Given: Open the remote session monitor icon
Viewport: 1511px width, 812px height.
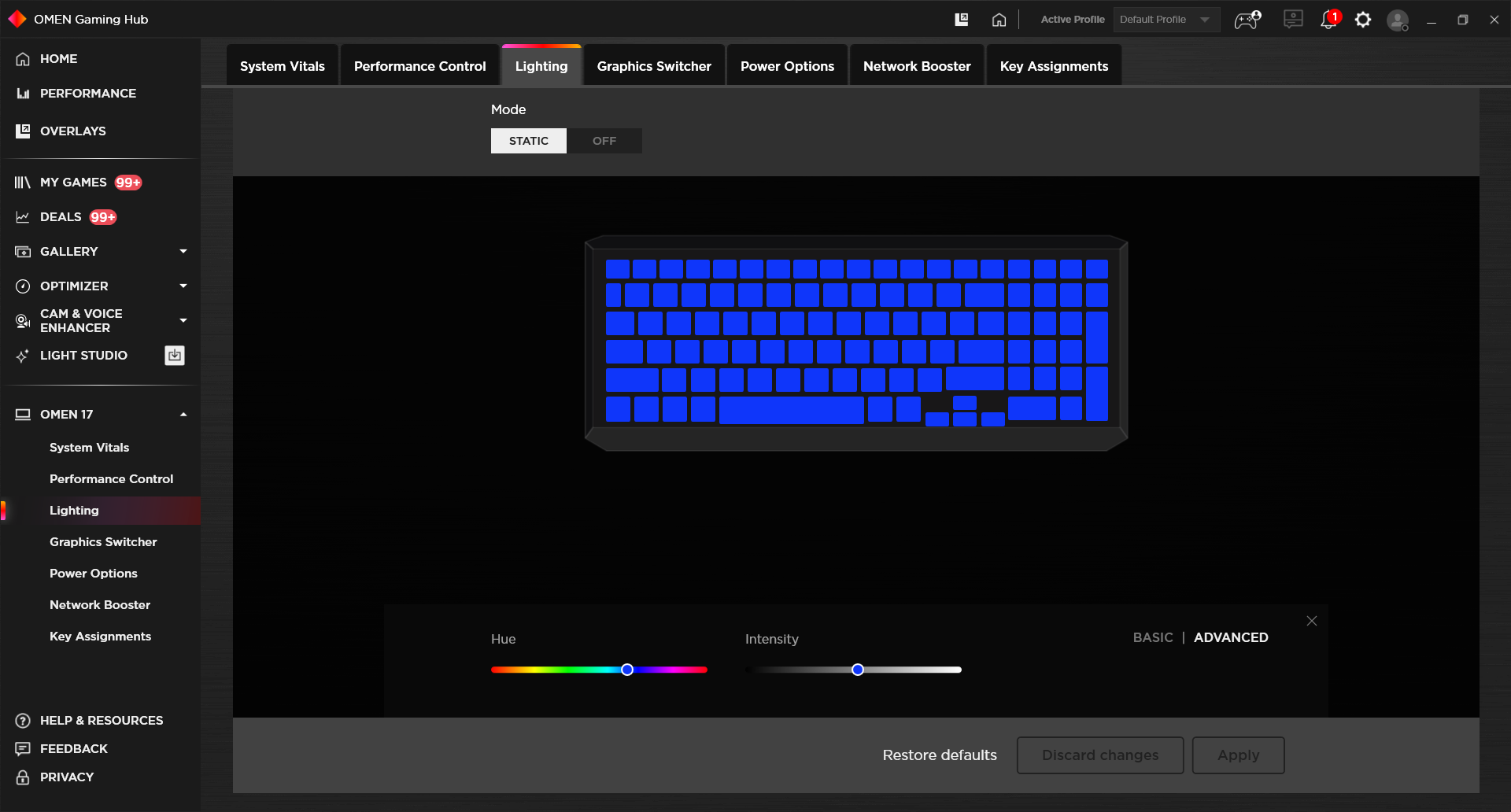Looking at the screenshot, I should click(1293, 19).
